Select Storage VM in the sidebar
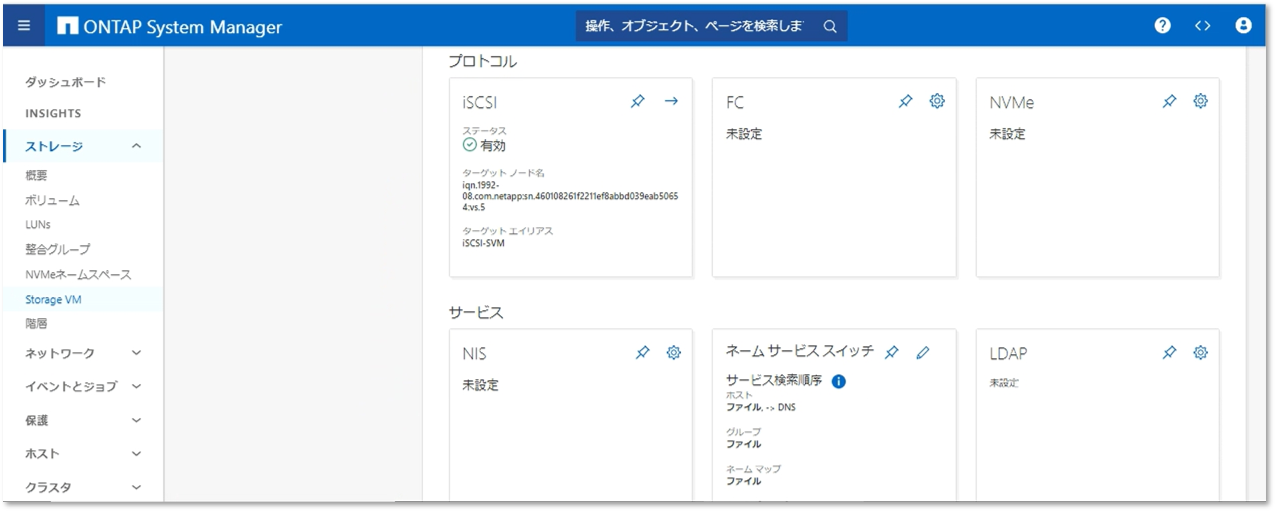Viewport: 1275px width, 511px height. click(53, 299)
